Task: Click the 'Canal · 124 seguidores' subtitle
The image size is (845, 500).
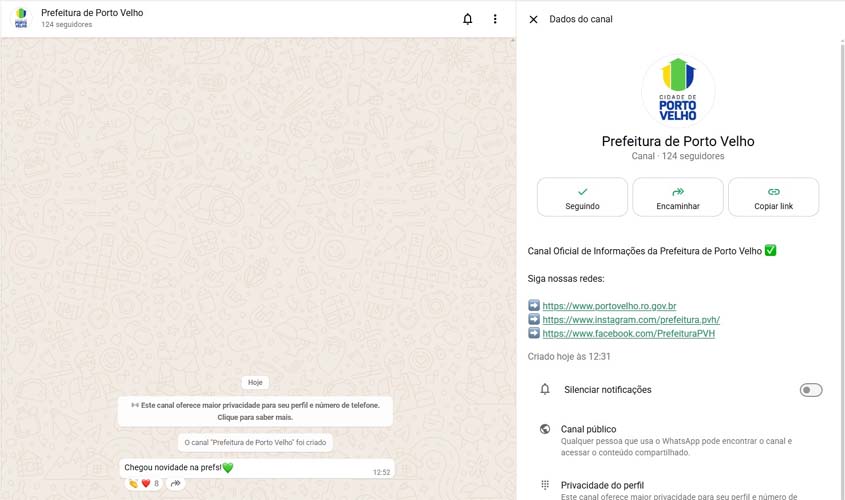Action: tap(678, 156)
